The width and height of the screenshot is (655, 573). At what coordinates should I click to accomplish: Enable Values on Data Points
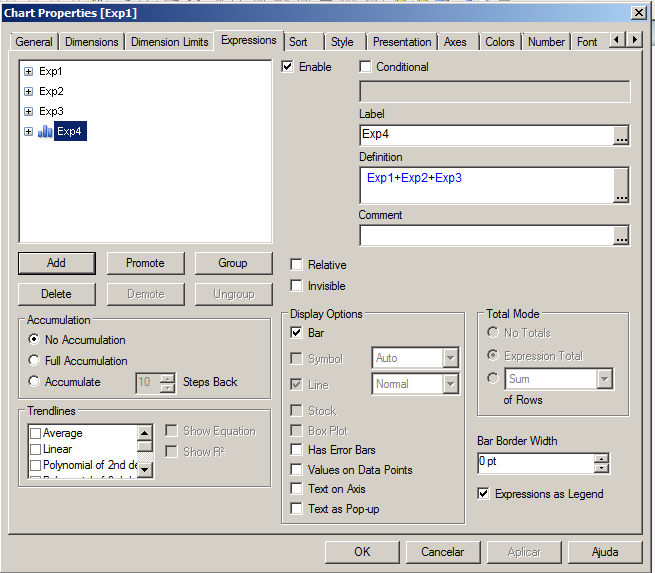pyautogui.click(x=296, y=469)
